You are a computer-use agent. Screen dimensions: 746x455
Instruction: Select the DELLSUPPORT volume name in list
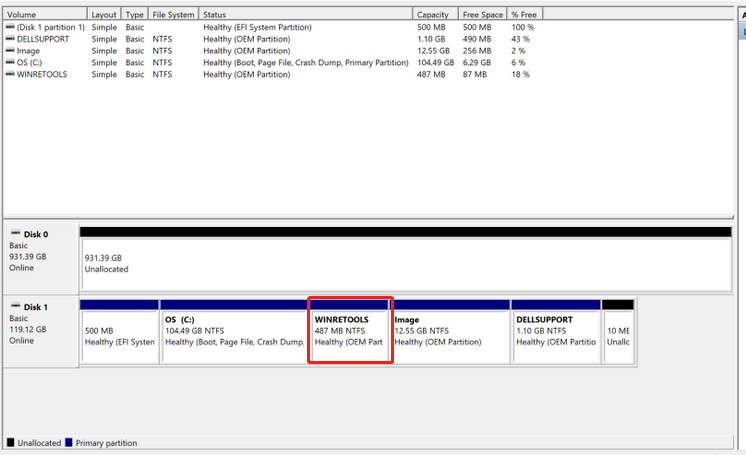click(x=43, y=39)
